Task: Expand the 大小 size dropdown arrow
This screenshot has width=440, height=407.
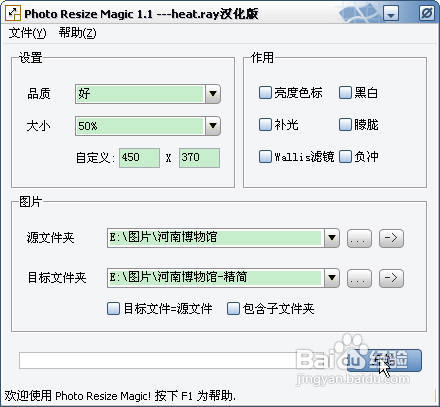Action: point(213,126)
